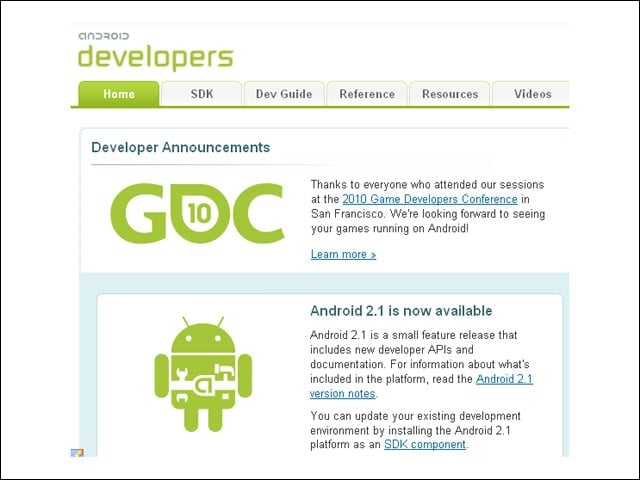The image size is (640, 480).
Task: Click the text 'Thanks to everyone who attended our sessions'
Action: pos(427,184)
